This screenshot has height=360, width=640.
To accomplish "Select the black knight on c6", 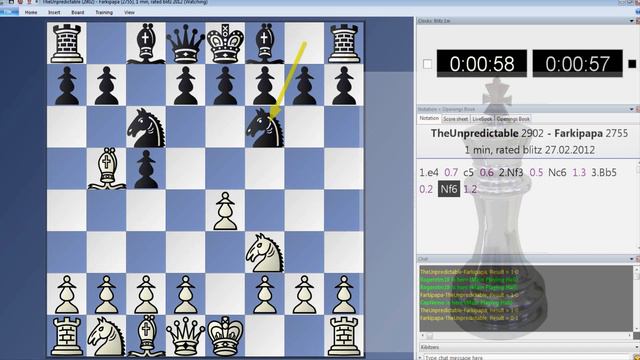I will 146,127.
